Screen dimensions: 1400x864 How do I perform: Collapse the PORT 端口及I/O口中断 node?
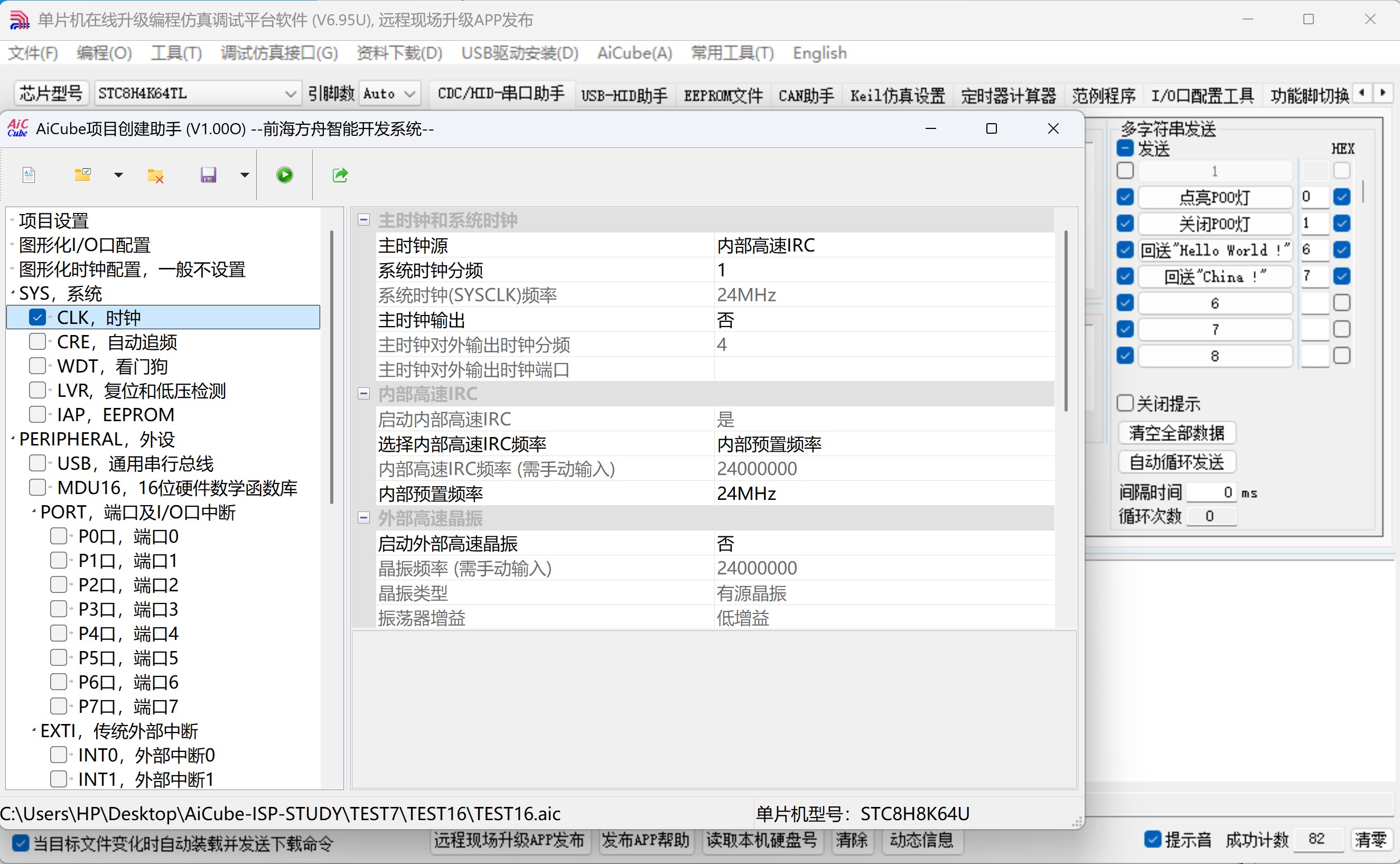pyautogui.click(x=34, y=512)
